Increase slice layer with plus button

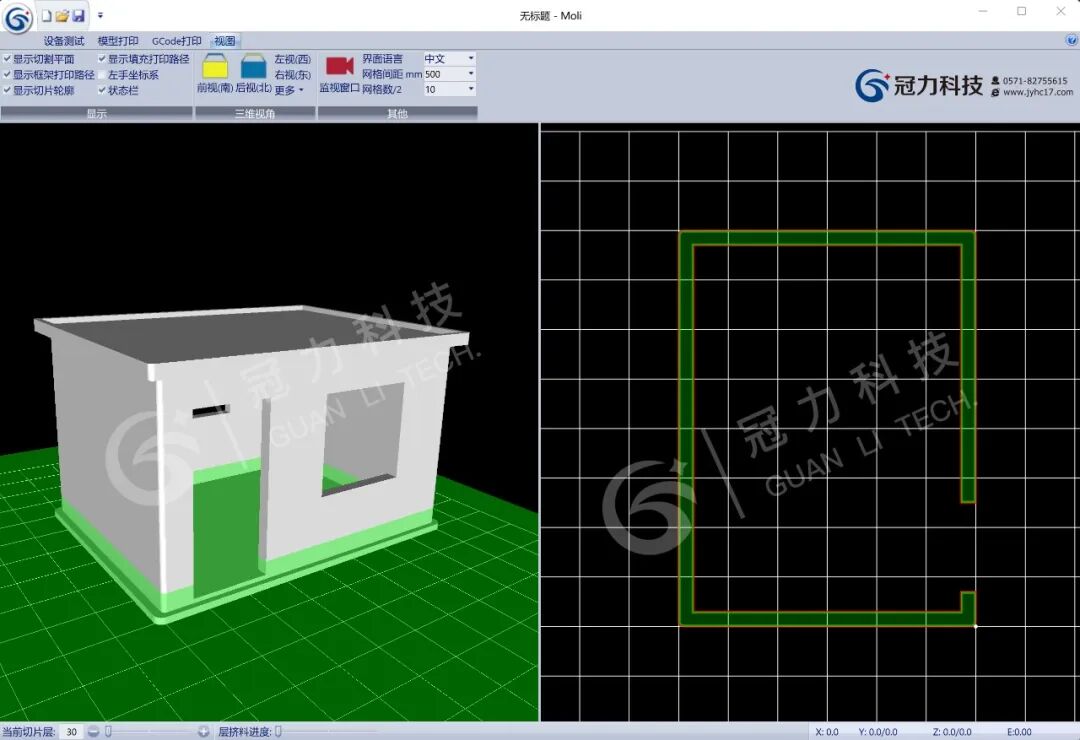coord(203,732)
